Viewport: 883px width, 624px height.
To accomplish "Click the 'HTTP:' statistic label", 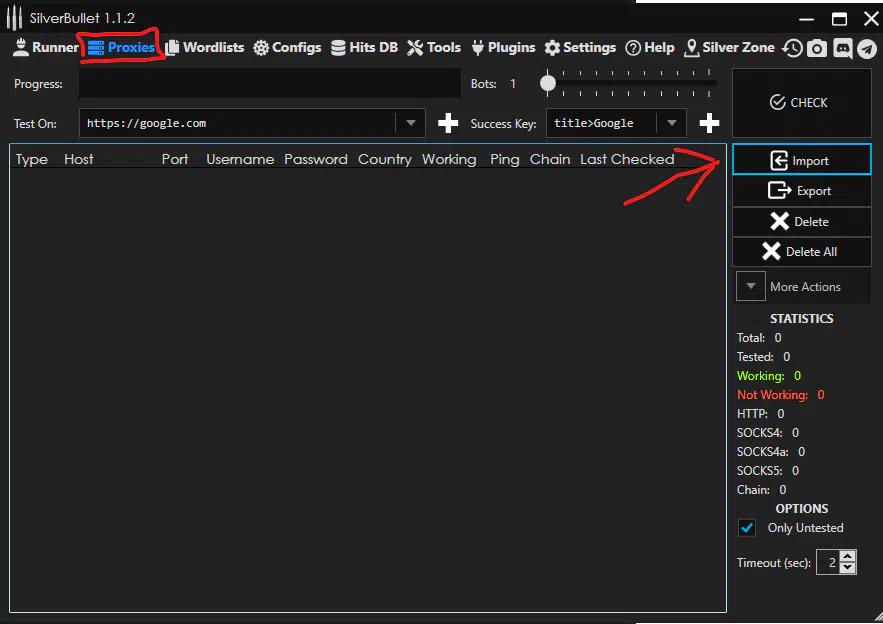I will (x=752, y=413).
